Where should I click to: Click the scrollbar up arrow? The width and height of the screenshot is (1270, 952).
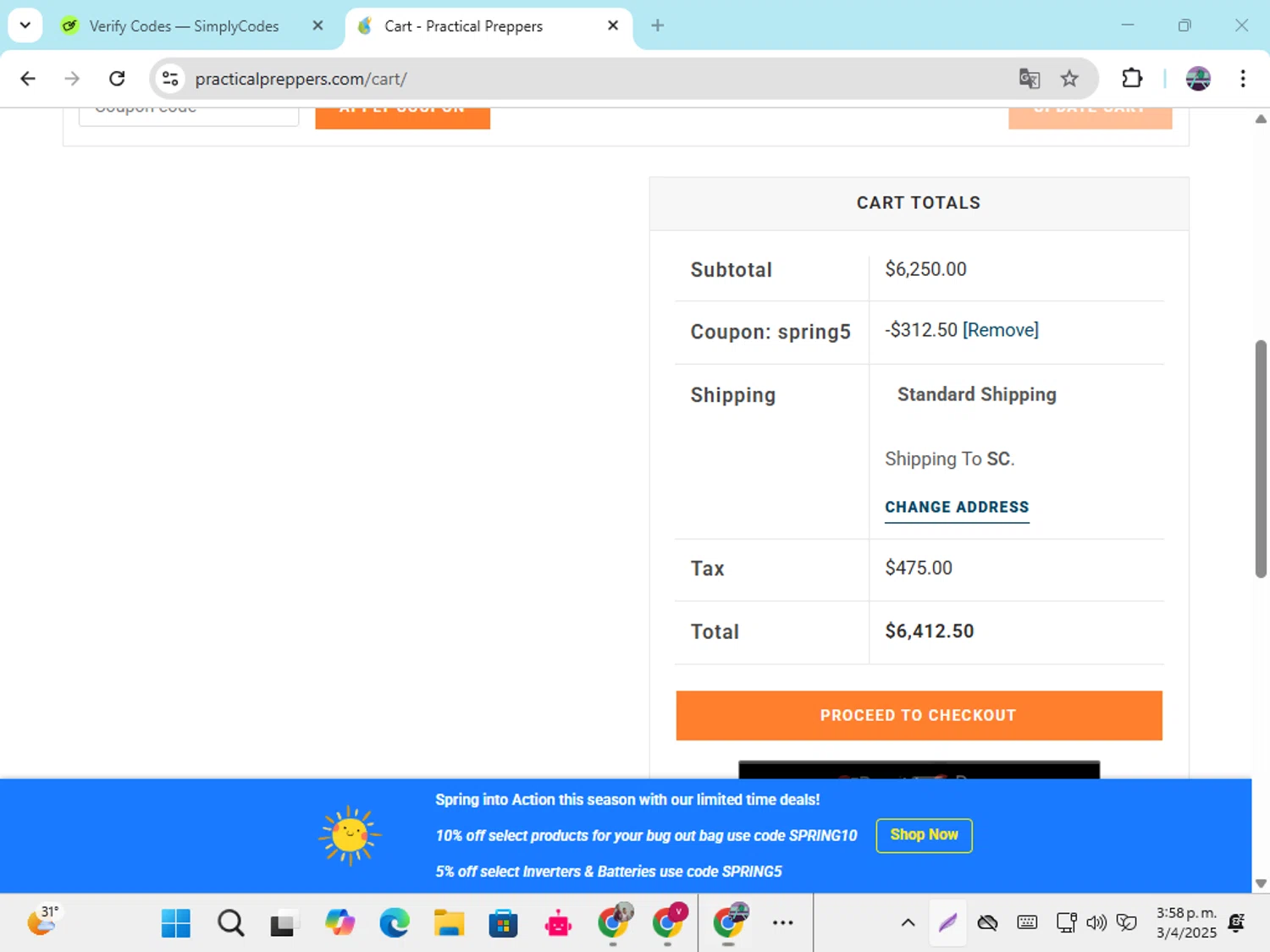point(1261,118)
